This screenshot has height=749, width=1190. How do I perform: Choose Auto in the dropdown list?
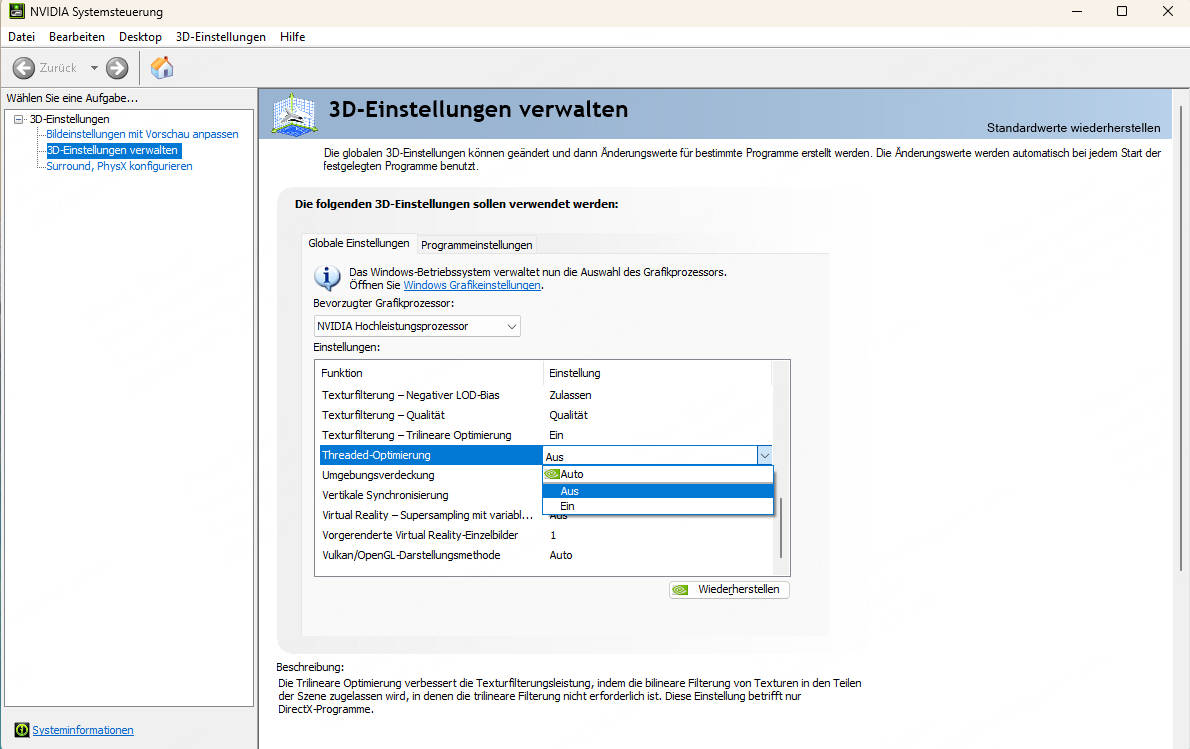[x=657, y=474]
